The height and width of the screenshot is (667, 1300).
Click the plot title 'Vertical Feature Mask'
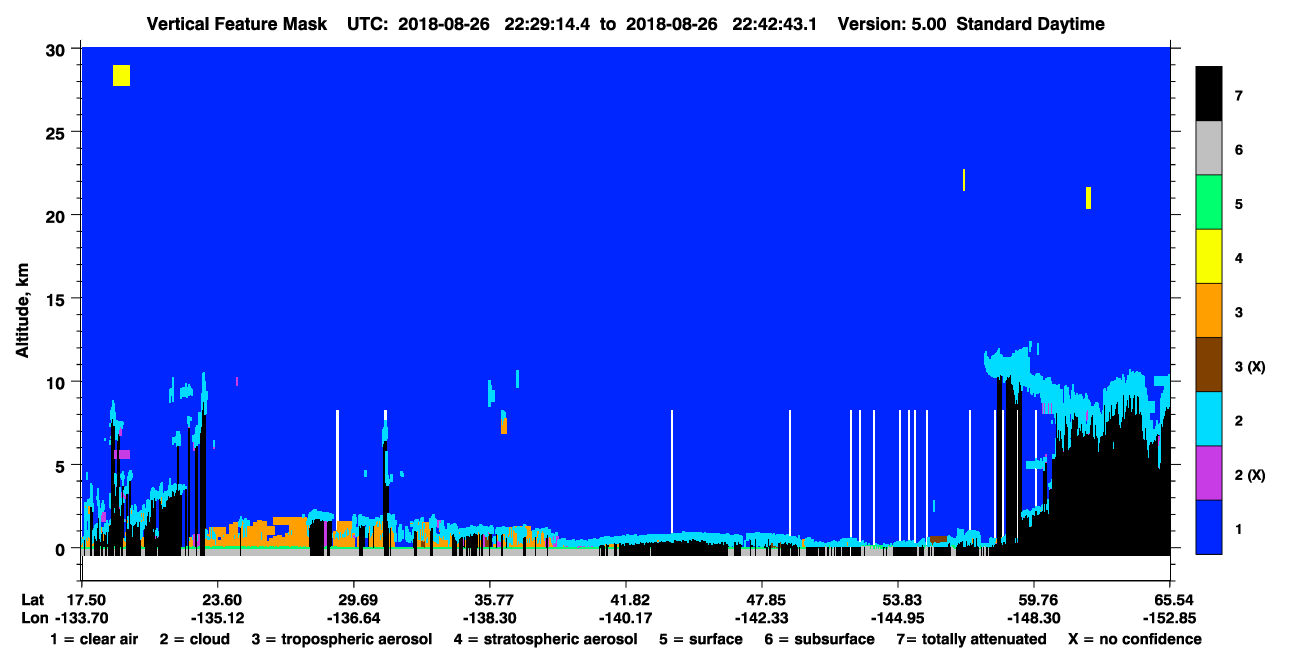(236, 24)
